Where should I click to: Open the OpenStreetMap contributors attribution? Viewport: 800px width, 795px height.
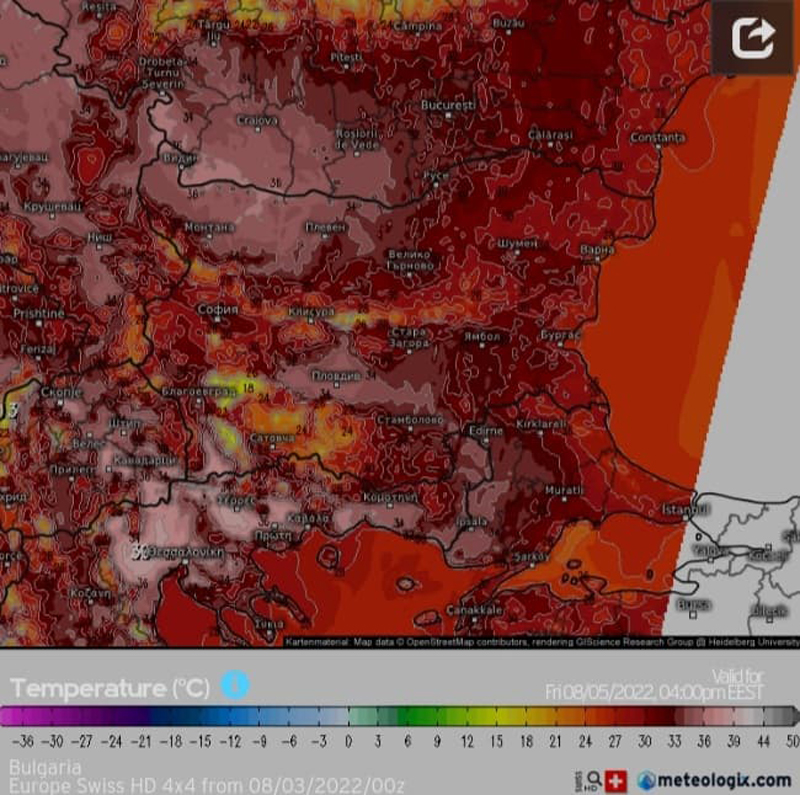tap(451, 642)
